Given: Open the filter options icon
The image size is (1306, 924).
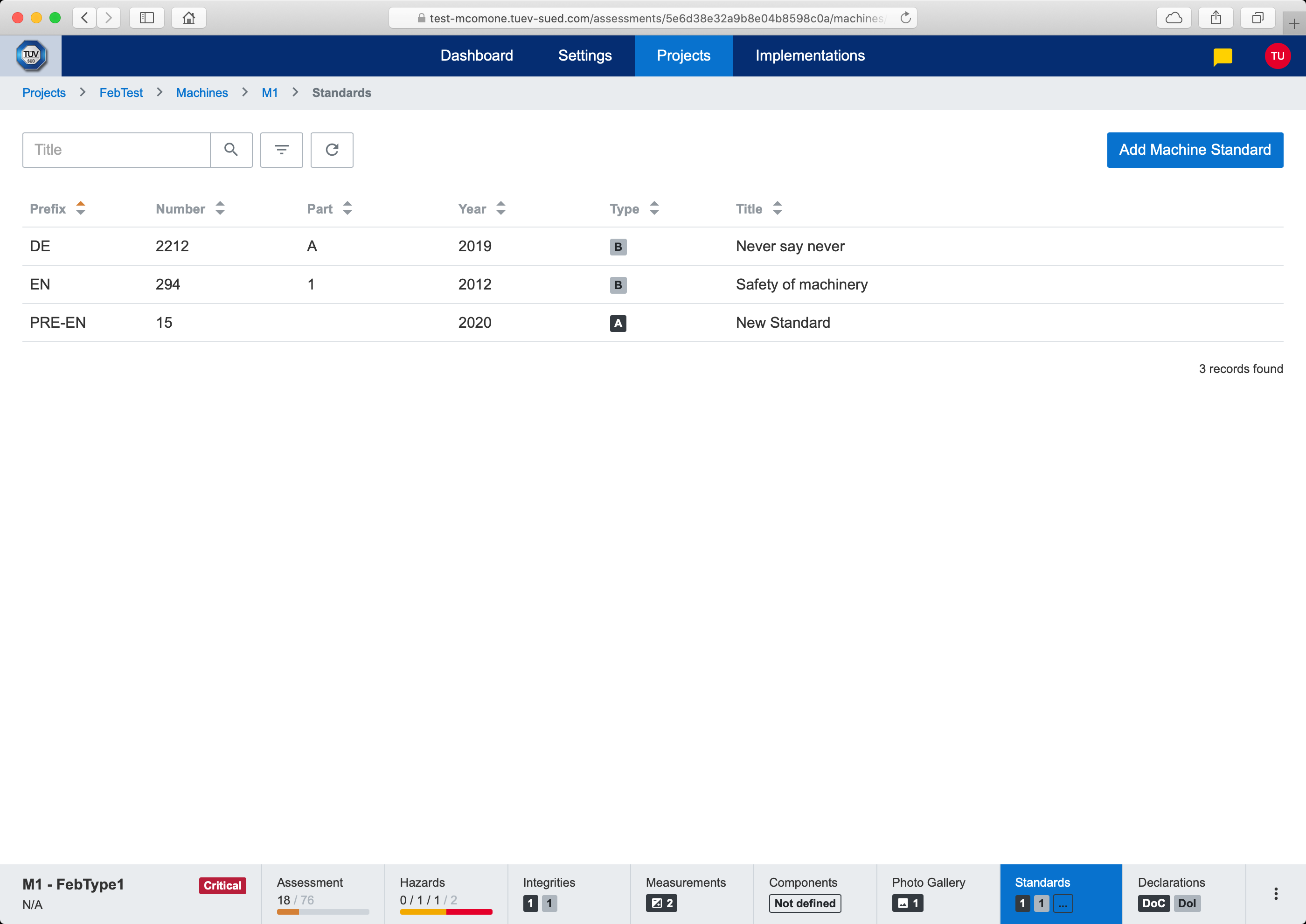Looking at the screenshot, I should click(281, 150).
